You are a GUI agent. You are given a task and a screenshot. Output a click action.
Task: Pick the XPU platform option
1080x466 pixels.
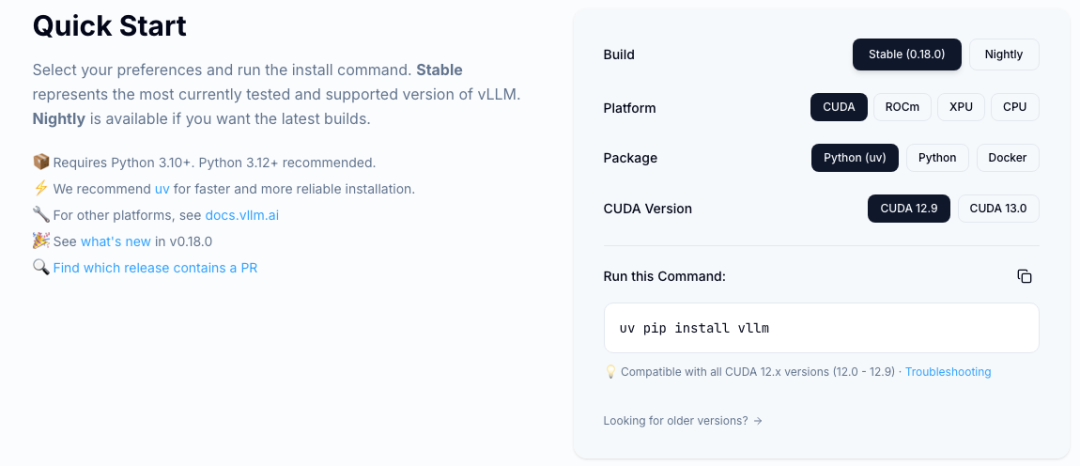click(961, 107)
